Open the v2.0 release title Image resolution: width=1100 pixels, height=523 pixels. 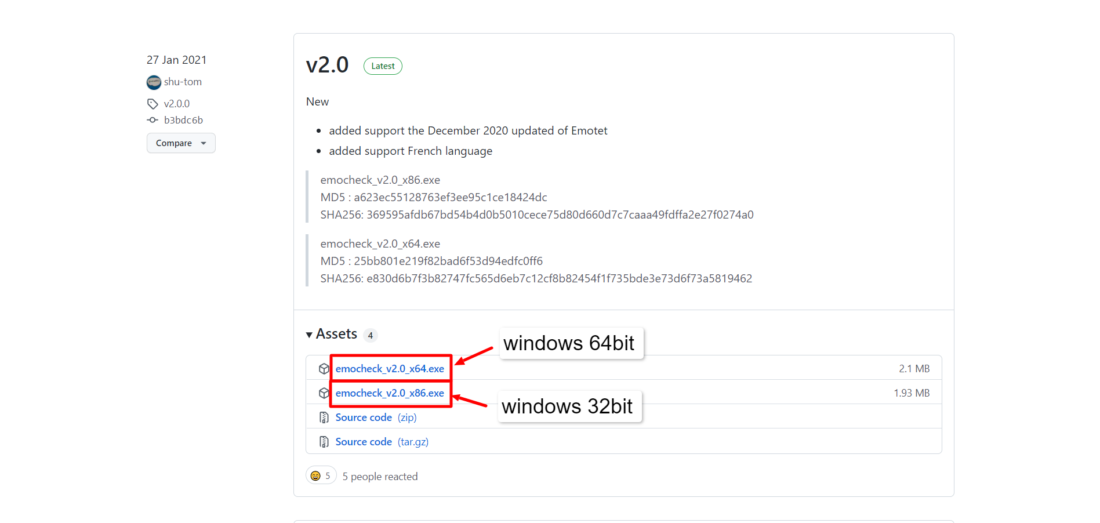pyautogui.click(x=327, y=65)
